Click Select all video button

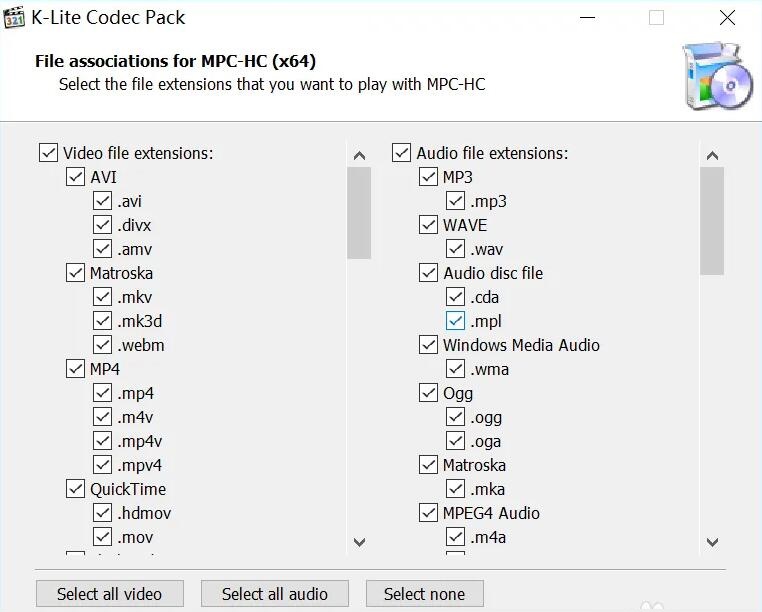click(x=110, y=594)
